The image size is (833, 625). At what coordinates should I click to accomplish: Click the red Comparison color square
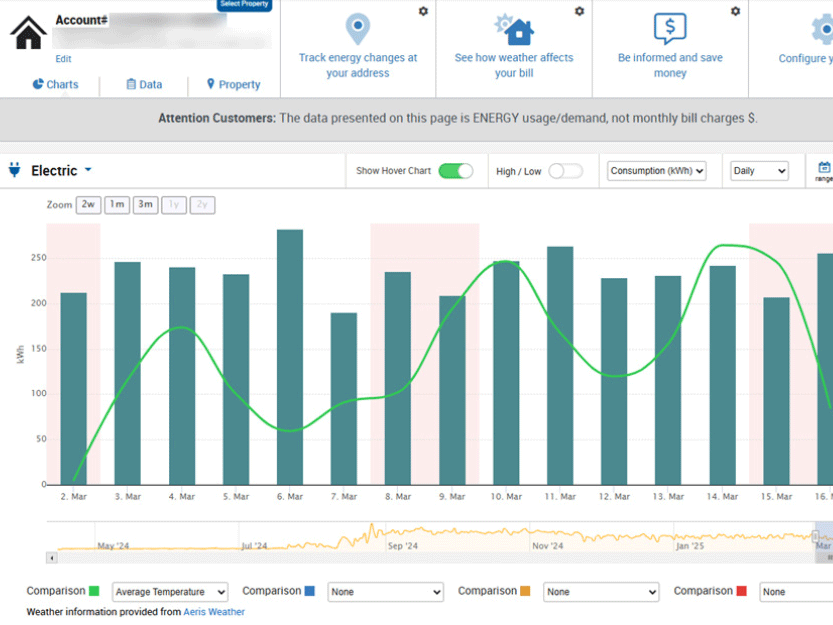742,591
